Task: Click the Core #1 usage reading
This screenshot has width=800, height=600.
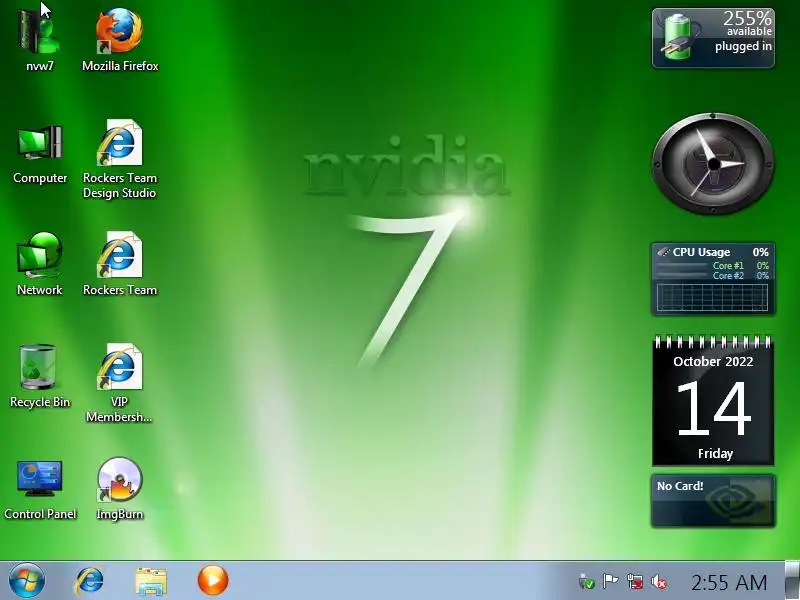Action: 741,266
